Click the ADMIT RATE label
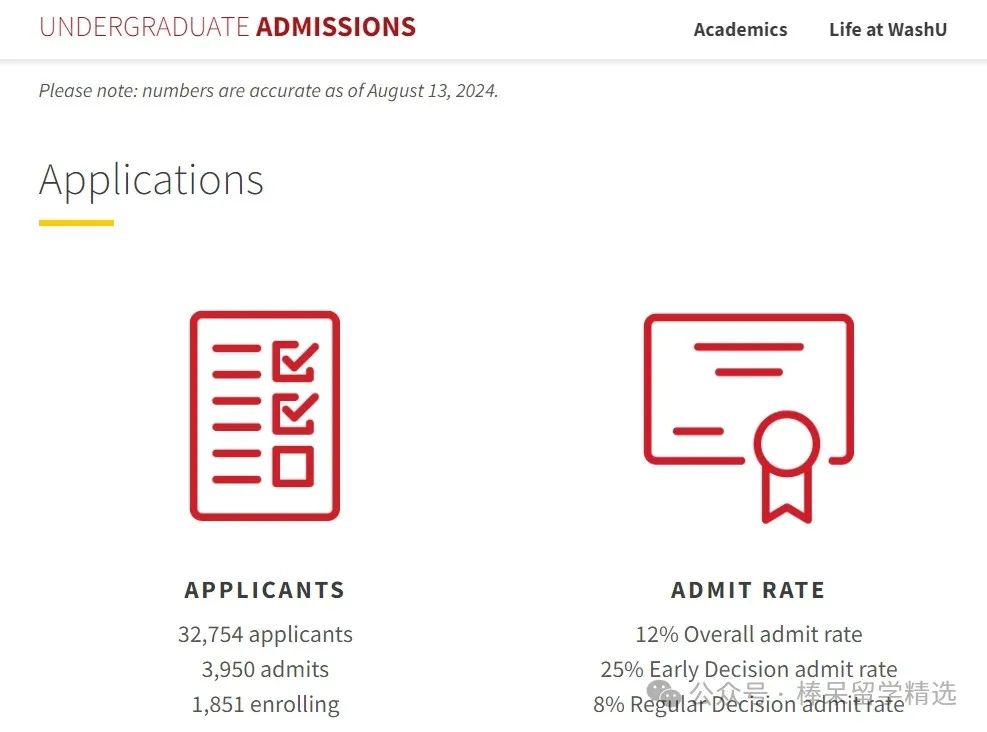987x732 pixels. pyautogui.click(x=748, y=590)
